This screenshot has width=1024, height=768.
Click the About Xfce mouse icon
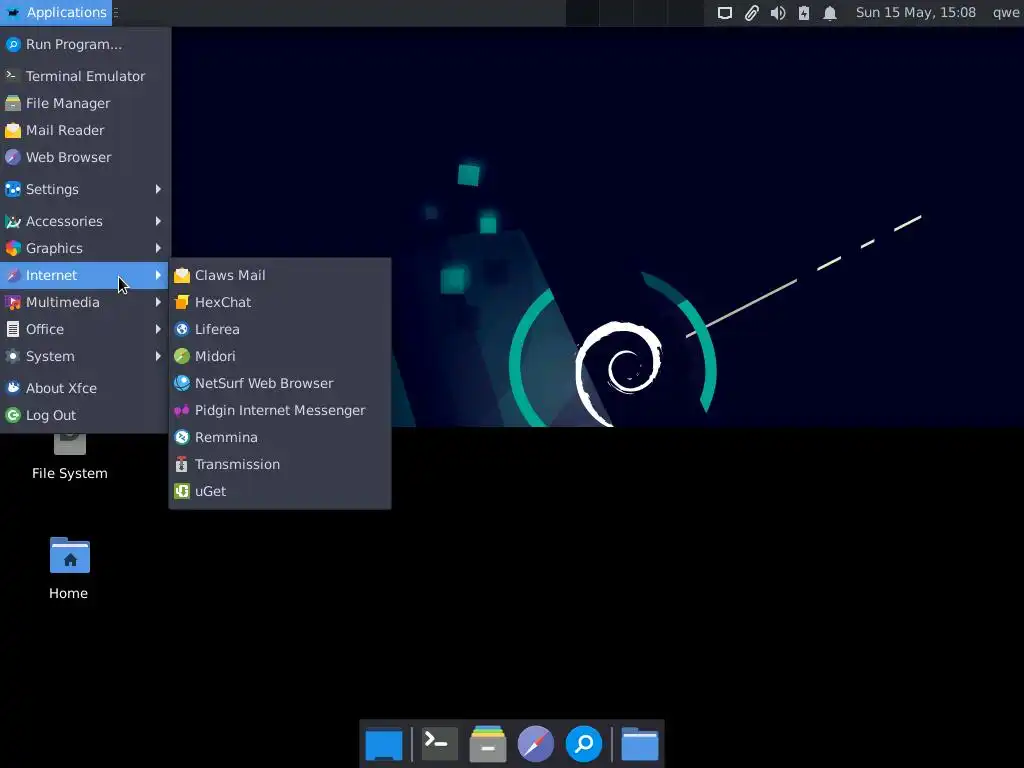point(12,388)
